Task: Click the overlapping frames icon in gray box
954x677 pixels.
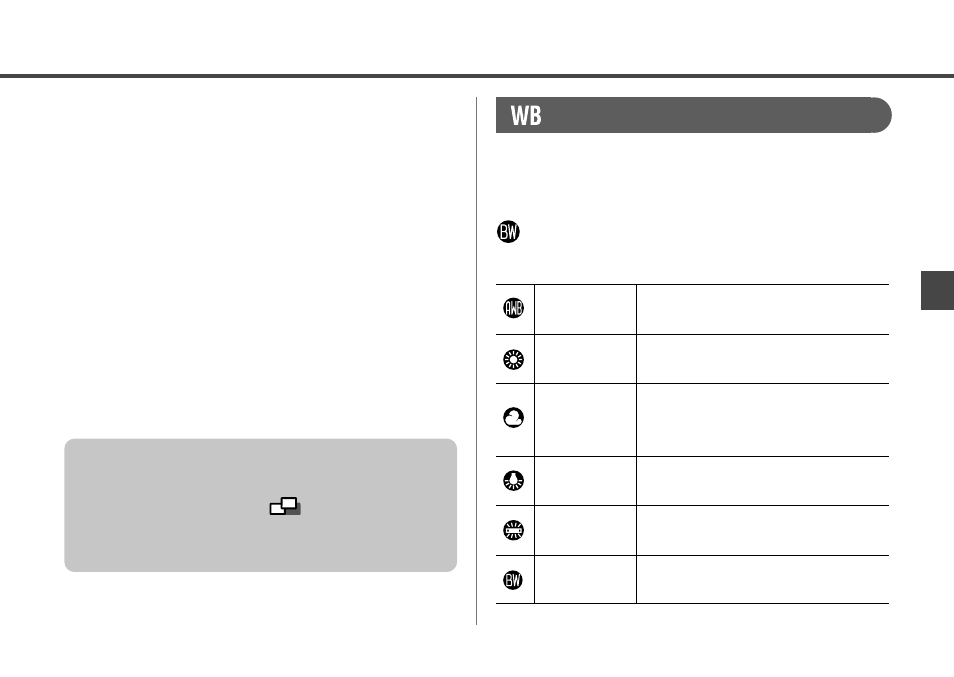Action: (x=285, y=506)
